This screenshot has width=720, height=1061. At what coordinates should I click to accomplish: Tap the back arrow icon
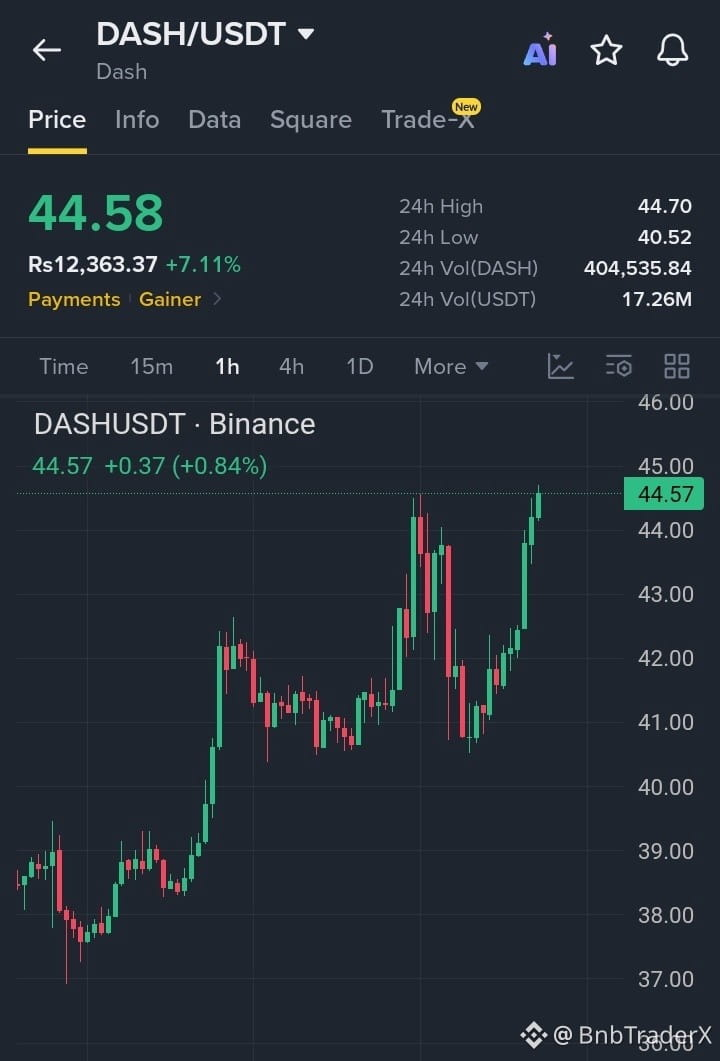pos(47,50)
